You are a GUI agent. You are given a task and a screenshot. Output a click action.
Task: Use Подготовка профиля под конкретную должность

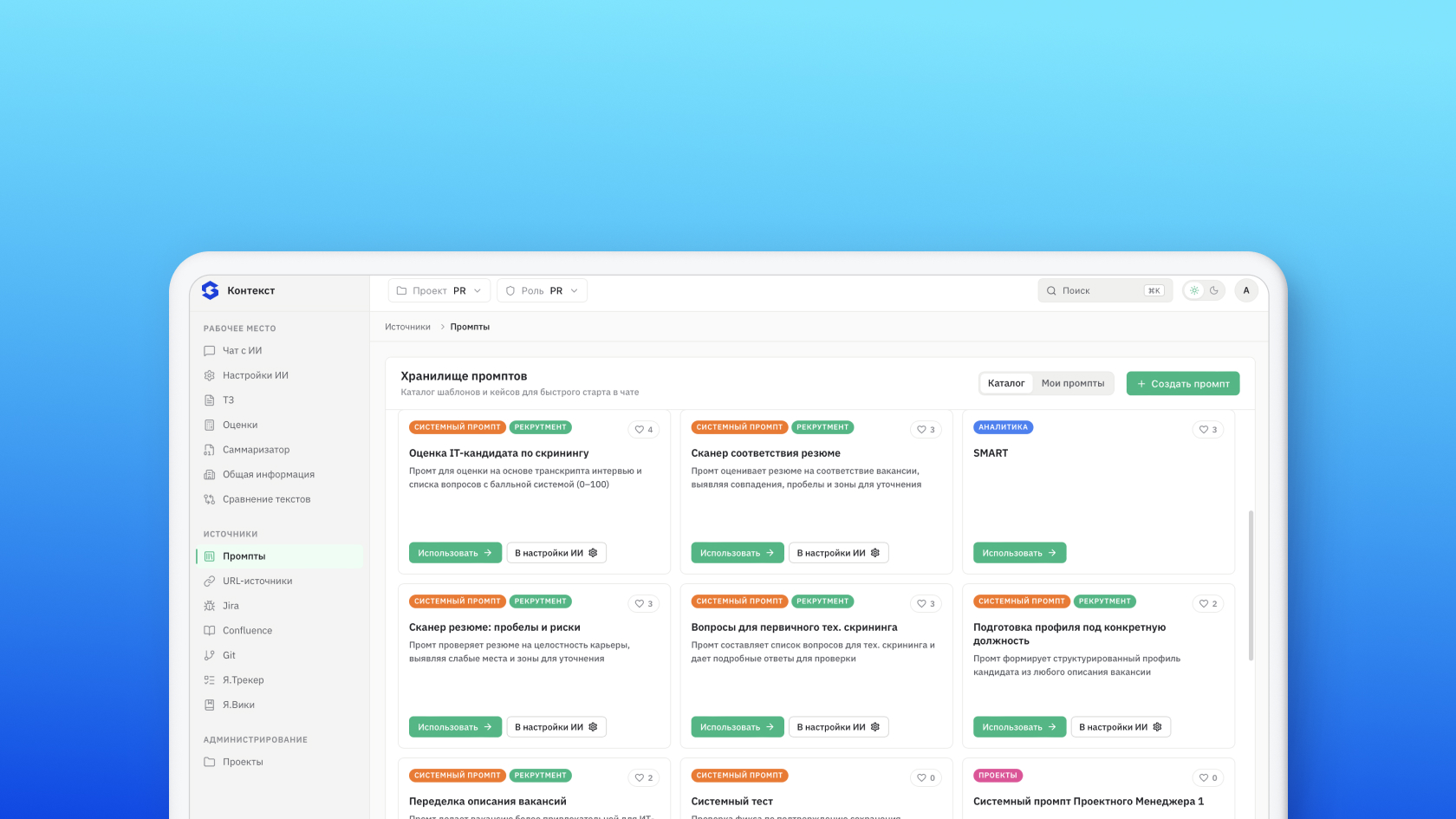tap(1019, 727)
